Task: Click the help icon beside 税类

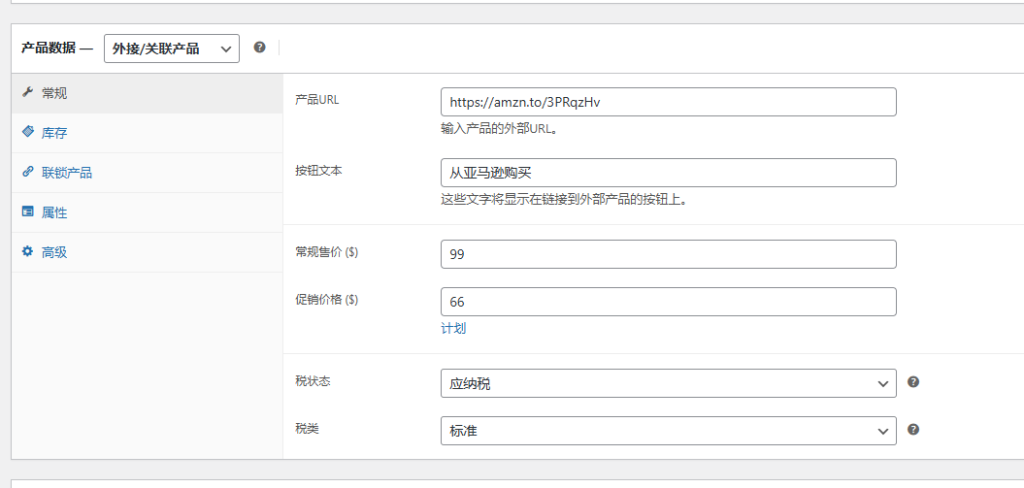Action: [914, 429]
